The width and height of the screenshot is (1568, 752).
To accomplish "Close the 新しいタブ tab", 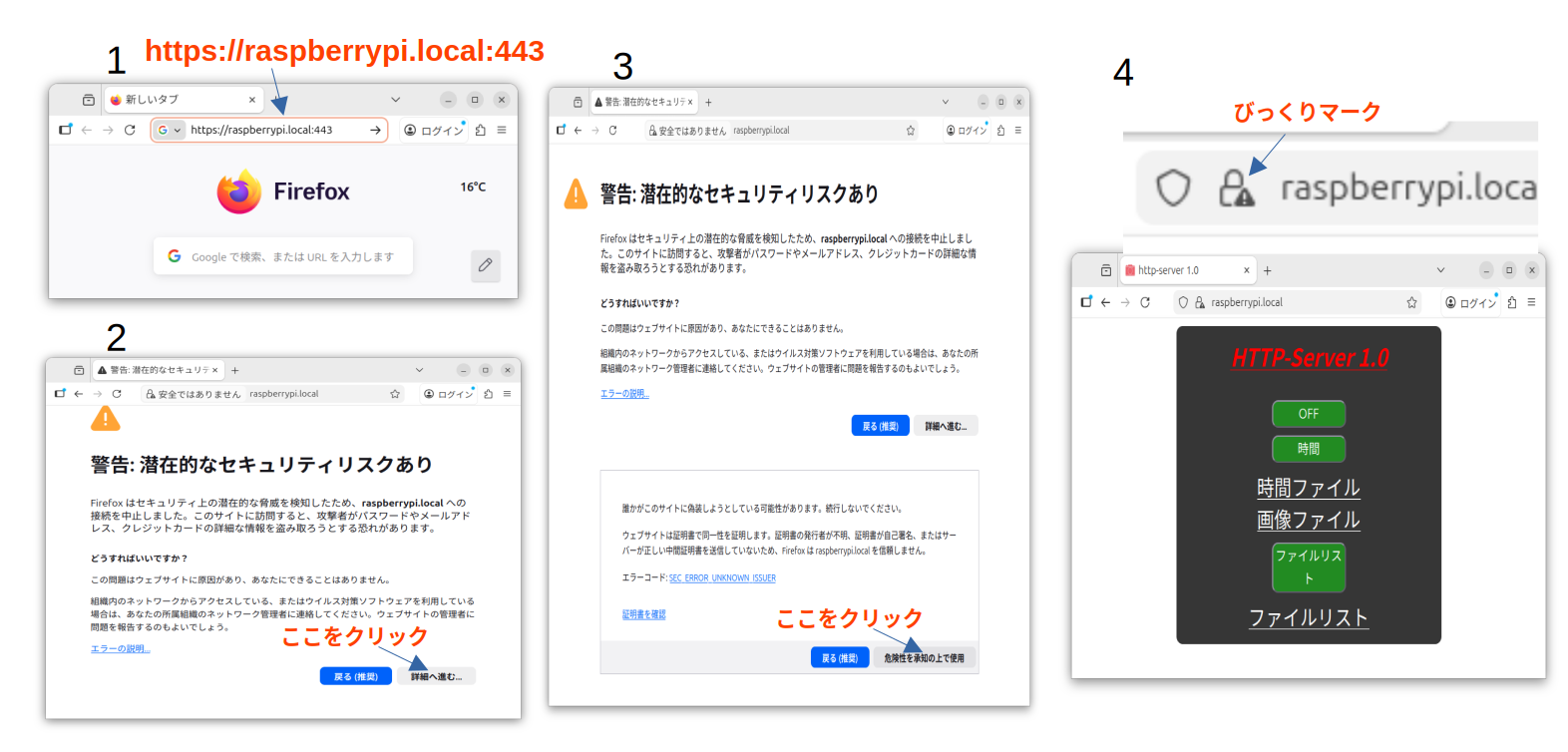I will [x=252, y=100].
